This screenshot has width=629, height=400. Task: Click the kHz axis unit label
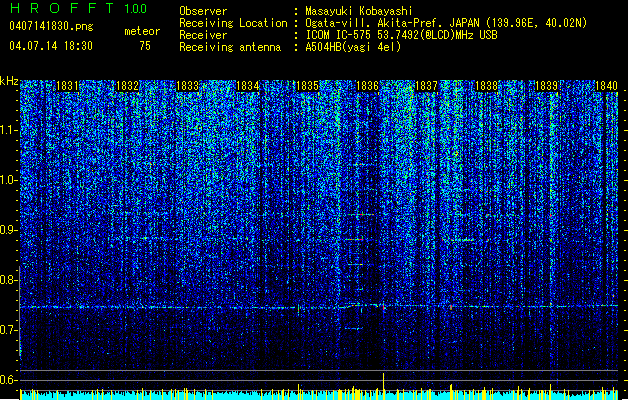point(9,81)
